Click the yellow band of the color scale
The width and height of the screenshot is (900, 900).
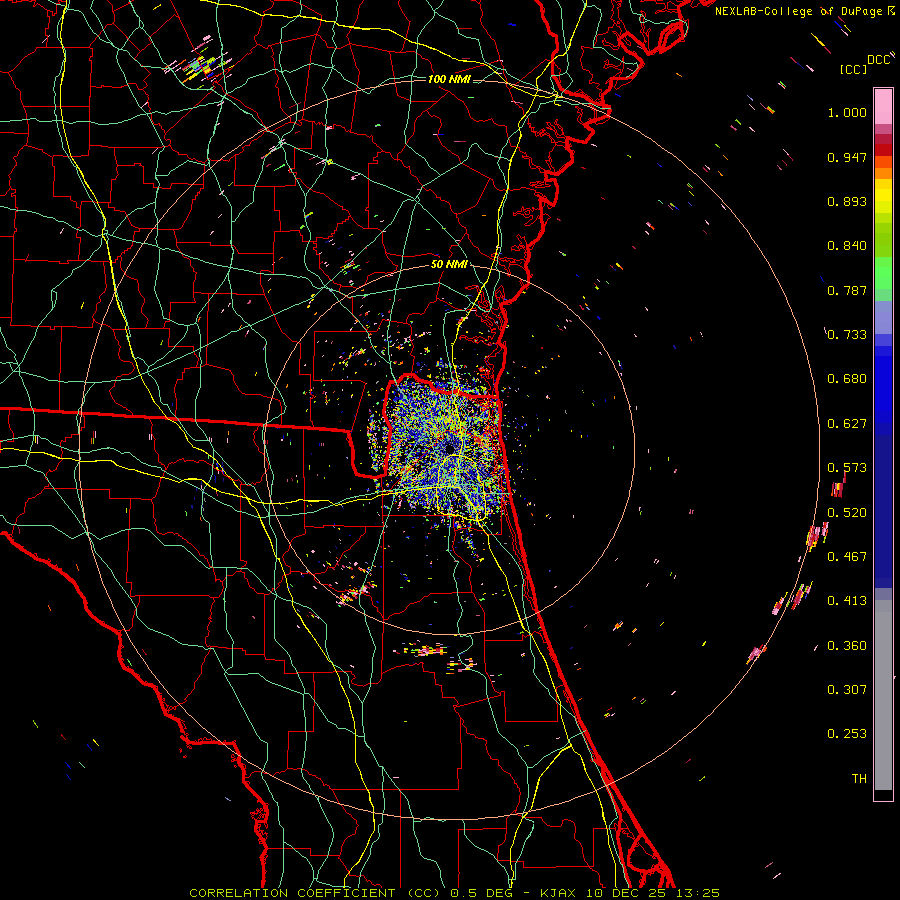click(x=883, y=197)
